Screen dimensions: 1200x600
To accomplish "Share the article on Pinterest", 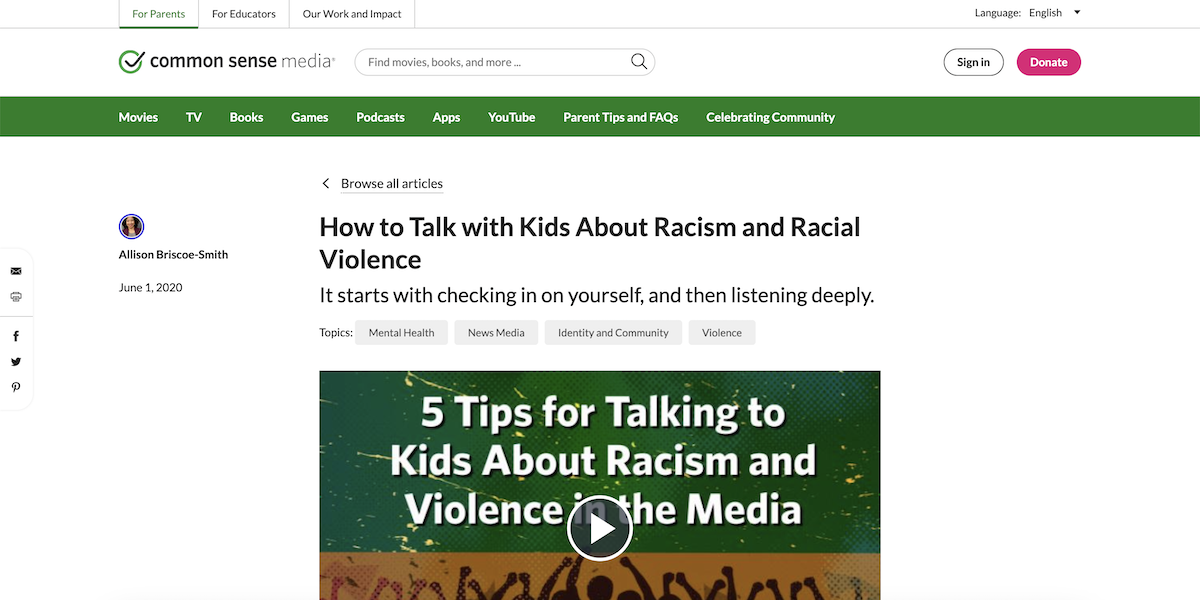I will (x=16, y=387).
